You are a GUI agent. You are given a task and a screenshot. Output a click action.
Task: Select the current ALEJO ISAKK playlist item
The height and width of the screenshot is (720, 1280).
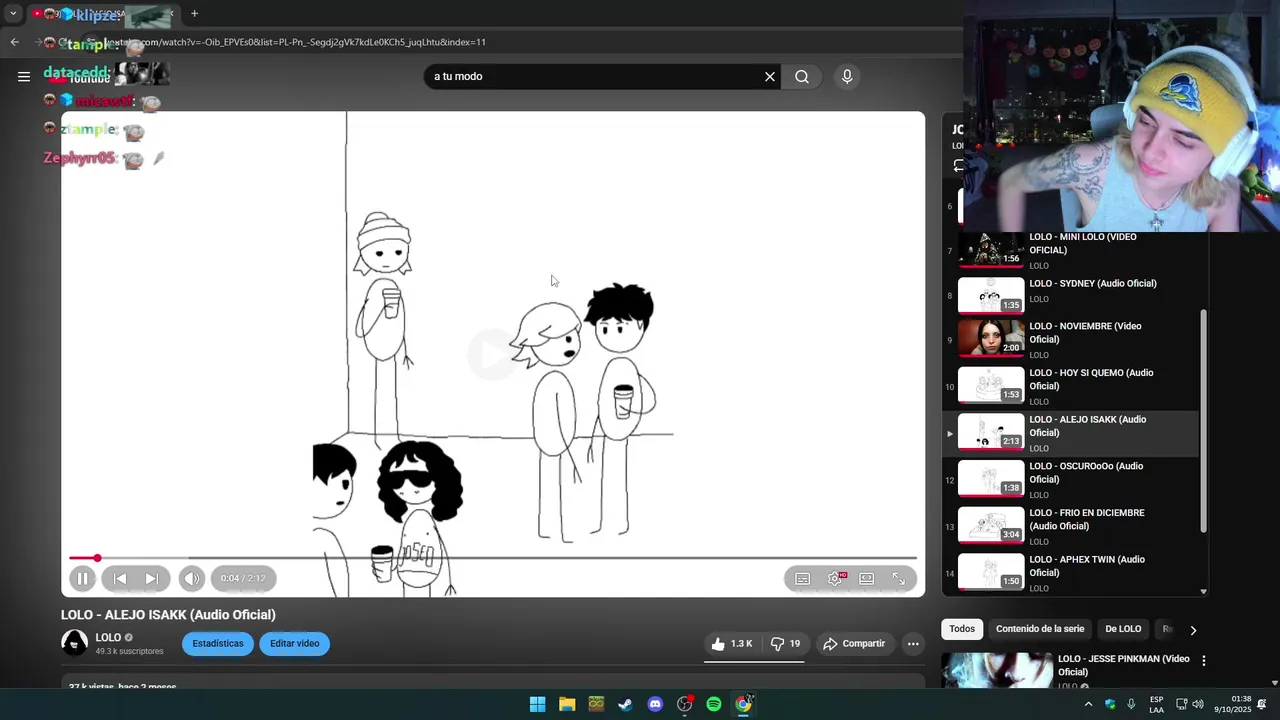click(x=1071, y=434)
